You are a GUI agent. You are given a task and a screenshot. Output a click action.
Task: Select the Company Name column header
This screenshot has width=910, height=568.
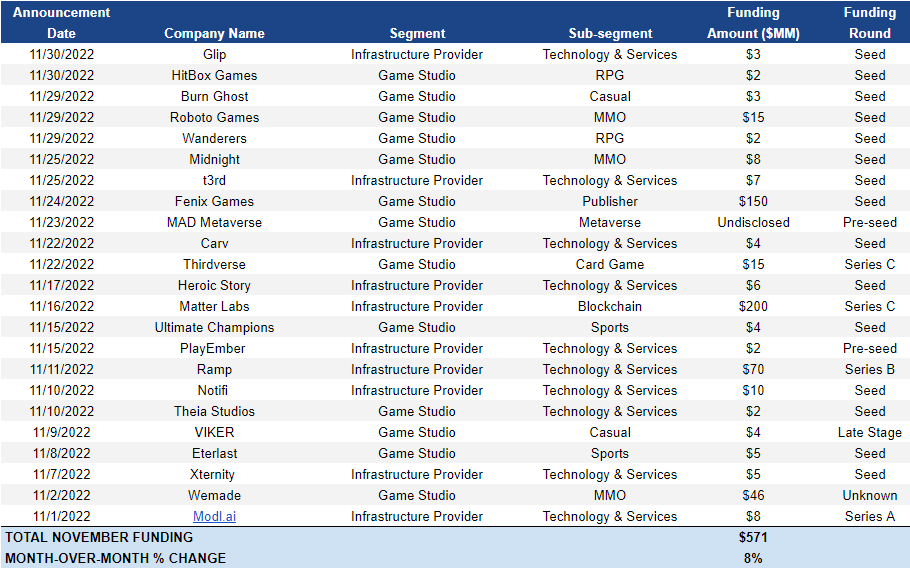(x=214, y=34)
